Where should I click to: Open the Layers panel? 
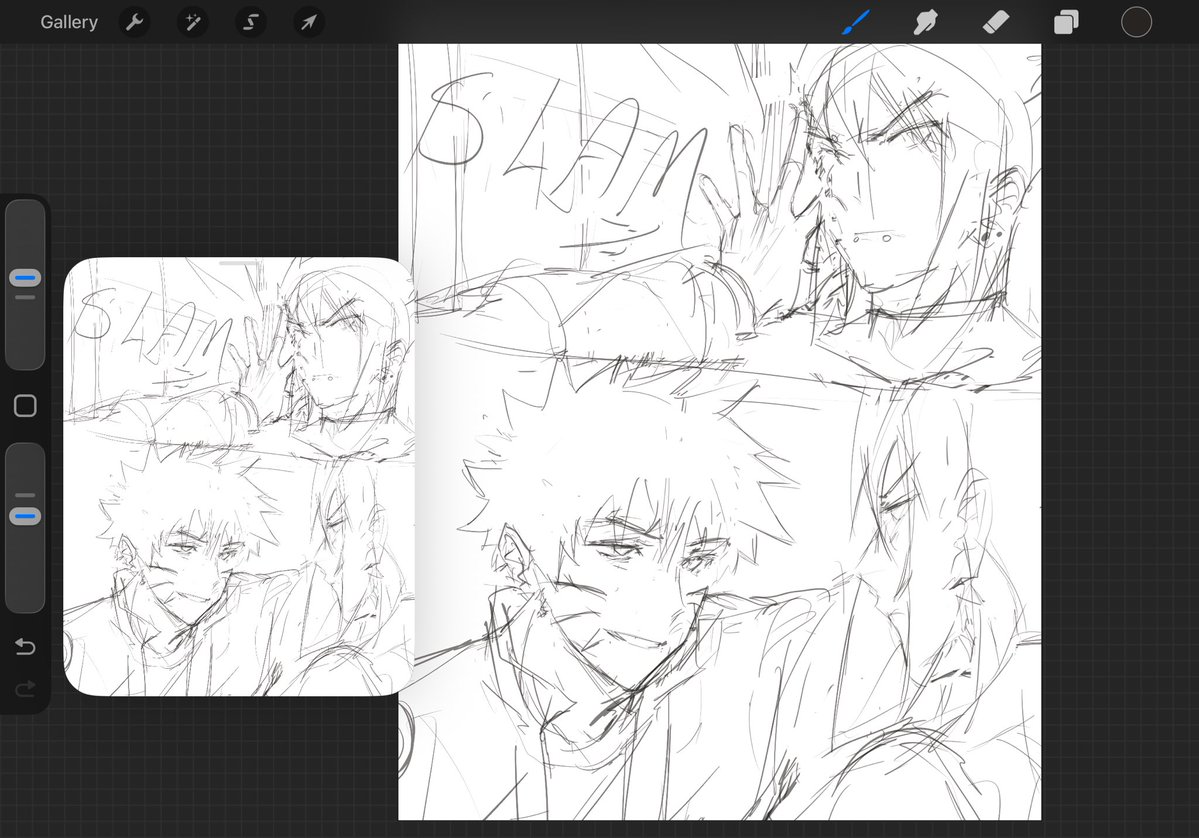pos(1066,22)
